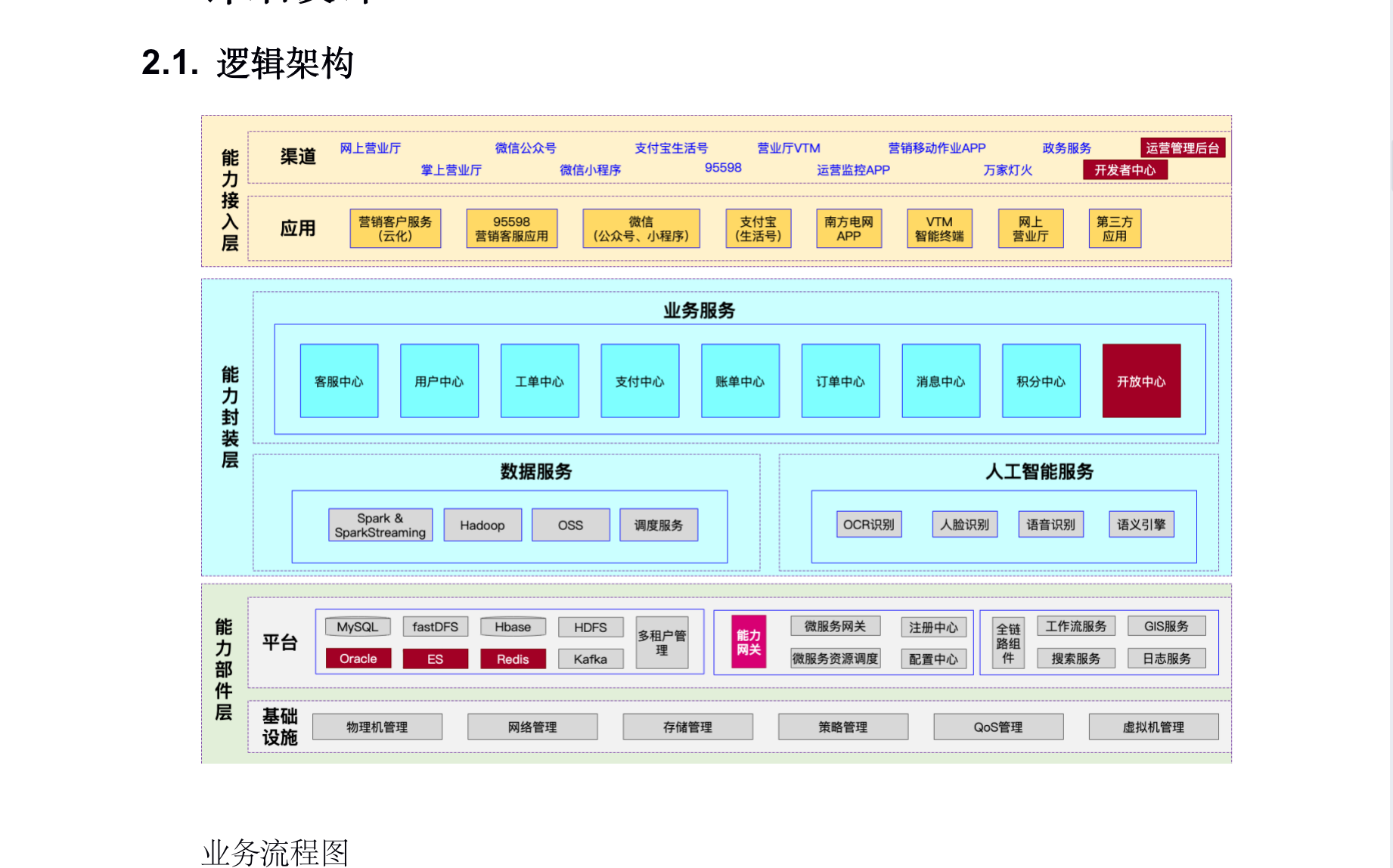Select the 人脸识别 box
1393x868 pixels.
click(965, 524)
